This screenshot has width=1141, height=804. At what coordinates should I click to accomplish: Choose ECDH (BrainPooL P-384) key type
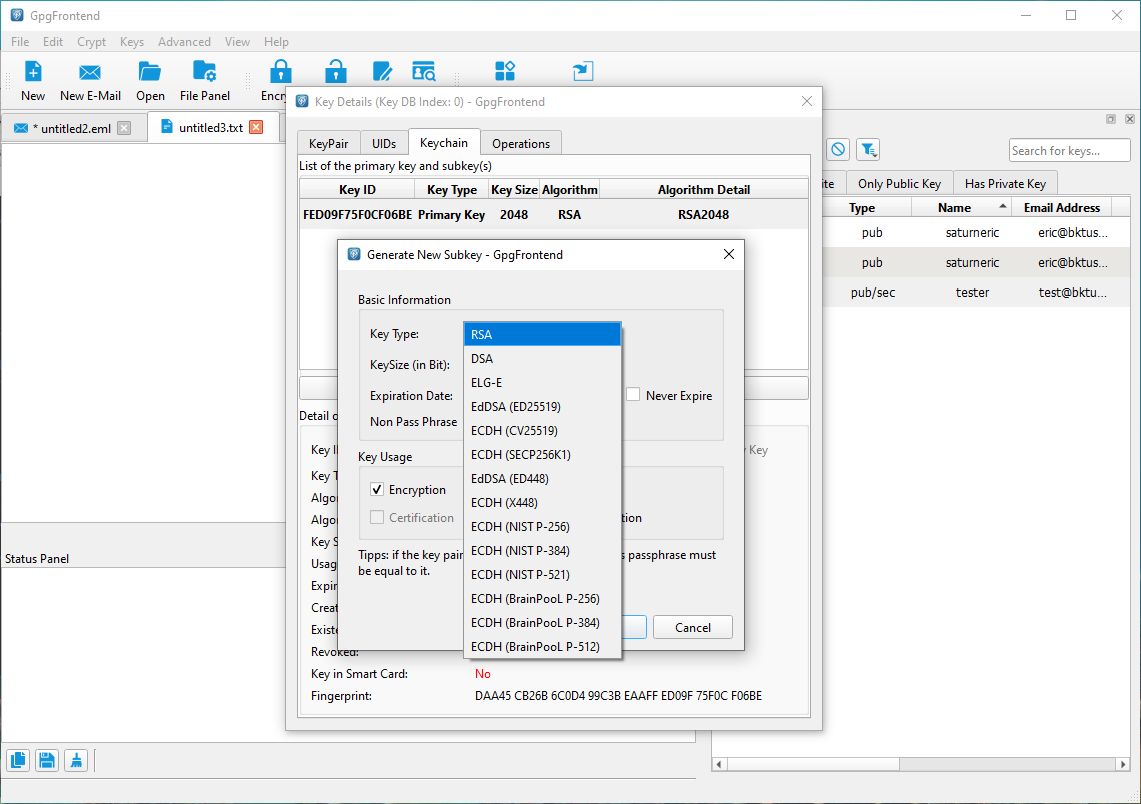pyautogui.click(x=542, y=623)
